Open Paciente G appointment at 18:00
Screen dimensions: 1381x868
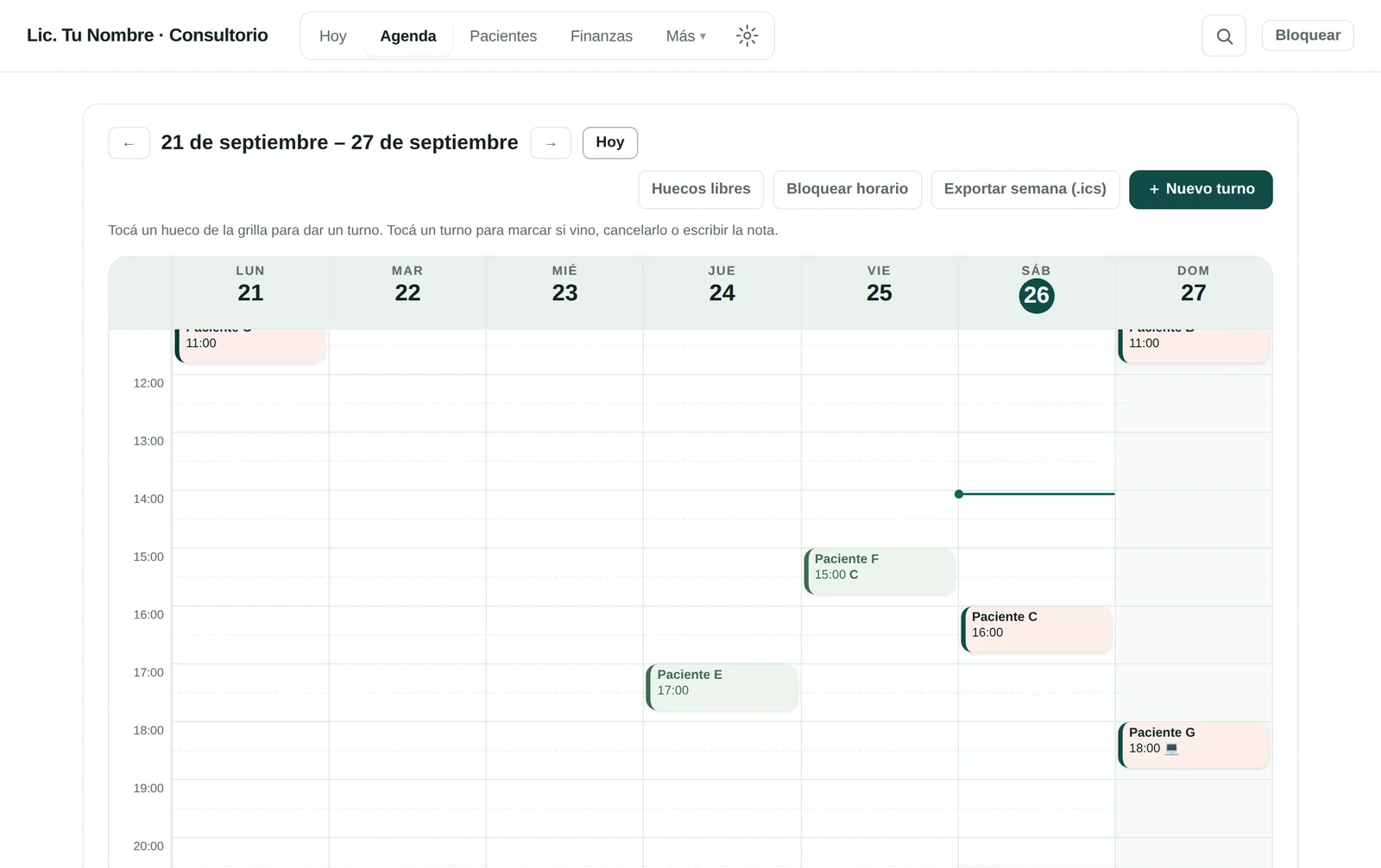coord(1194,745)
